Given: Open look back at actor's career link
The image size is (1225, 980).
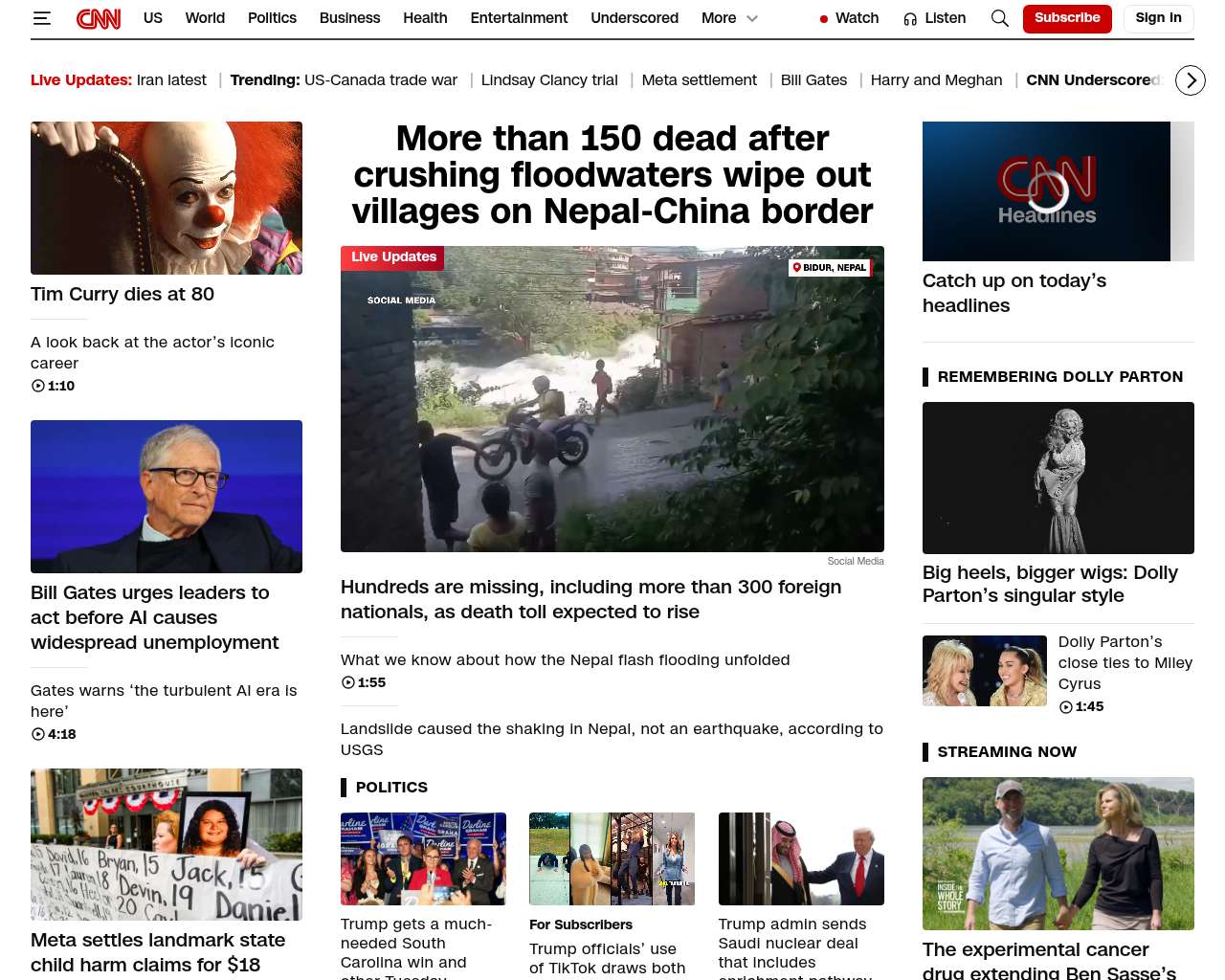Looking at the screenshot, I should tap(152, 353).
